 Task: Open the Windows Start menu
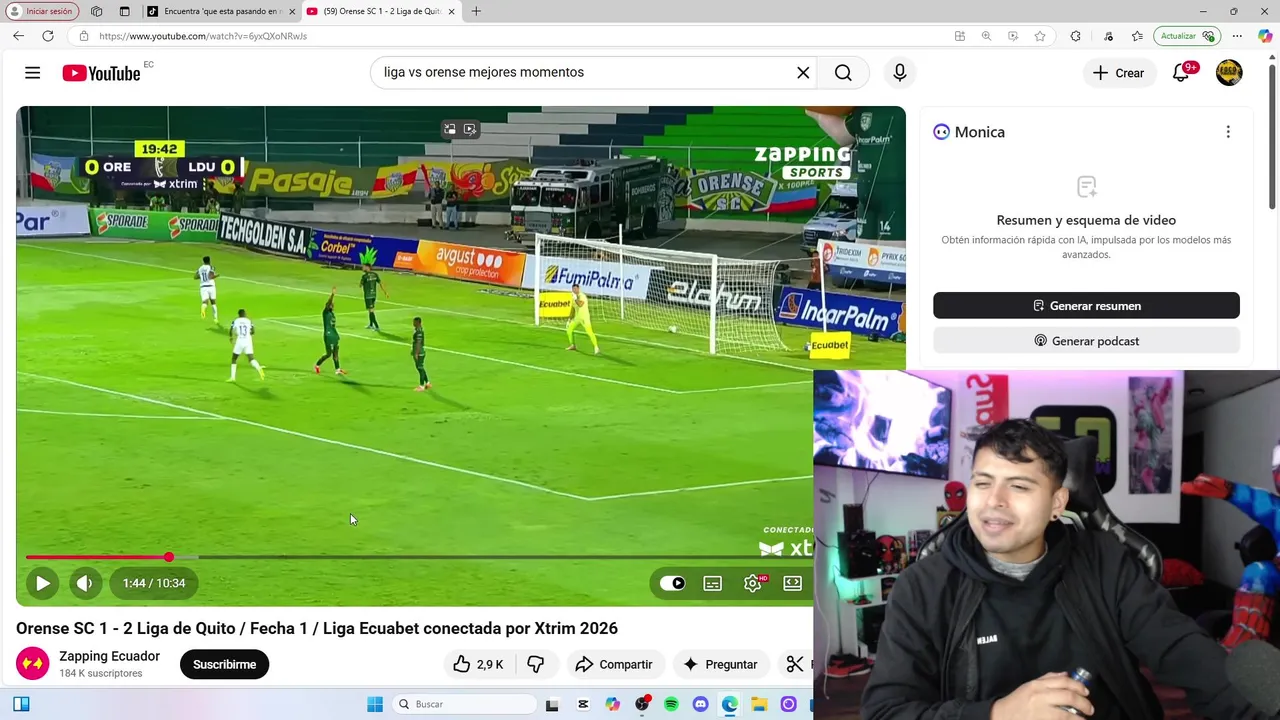pyautogui.click(x=375, y=704)
